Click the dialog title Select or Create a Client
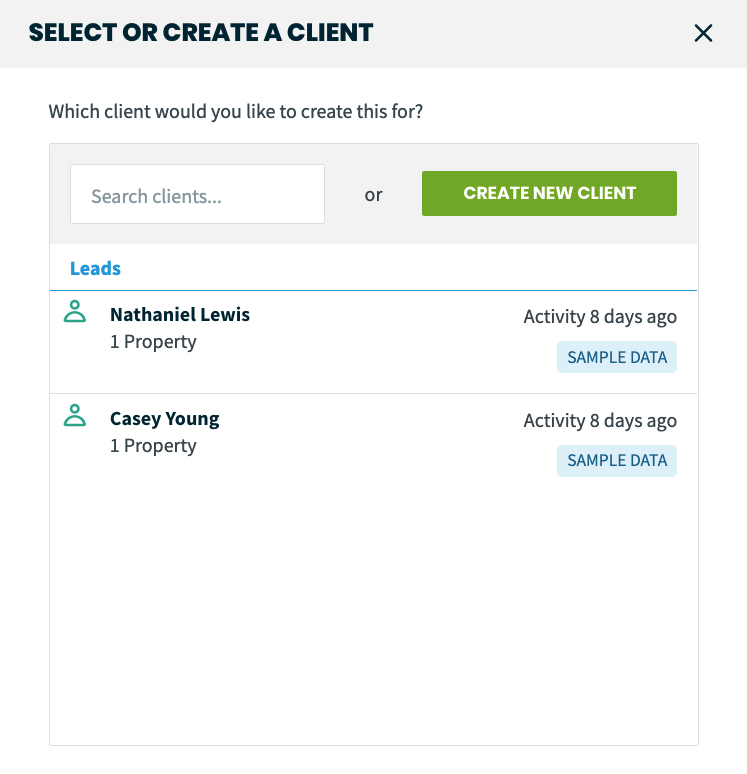The height and width of the screenshot is (774, 747). tap(201, 33)
